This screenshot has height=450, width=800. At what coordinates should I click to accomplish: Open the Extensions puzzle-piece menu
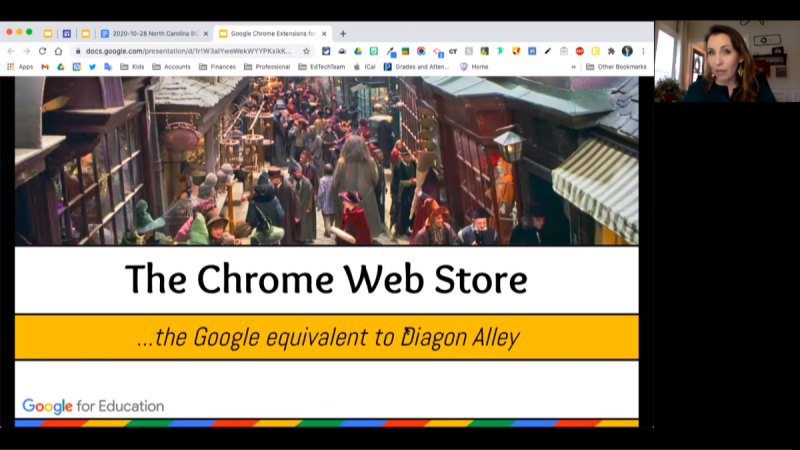[x=611, y=51]
